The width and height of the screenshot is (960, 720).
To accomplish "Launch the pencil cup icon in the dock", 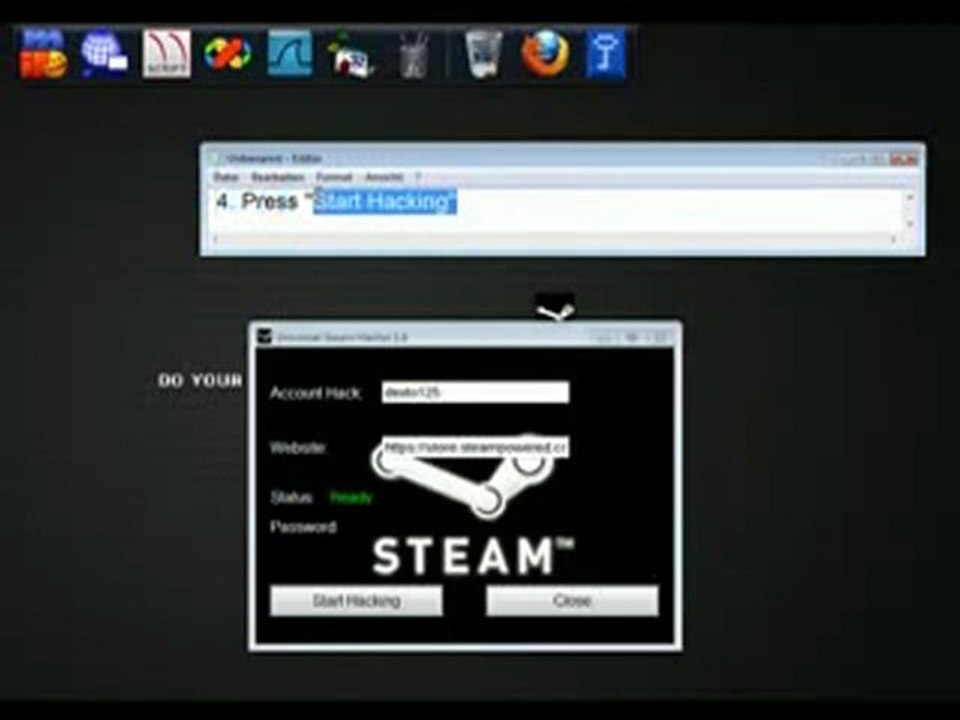I will tap(414, 55).
